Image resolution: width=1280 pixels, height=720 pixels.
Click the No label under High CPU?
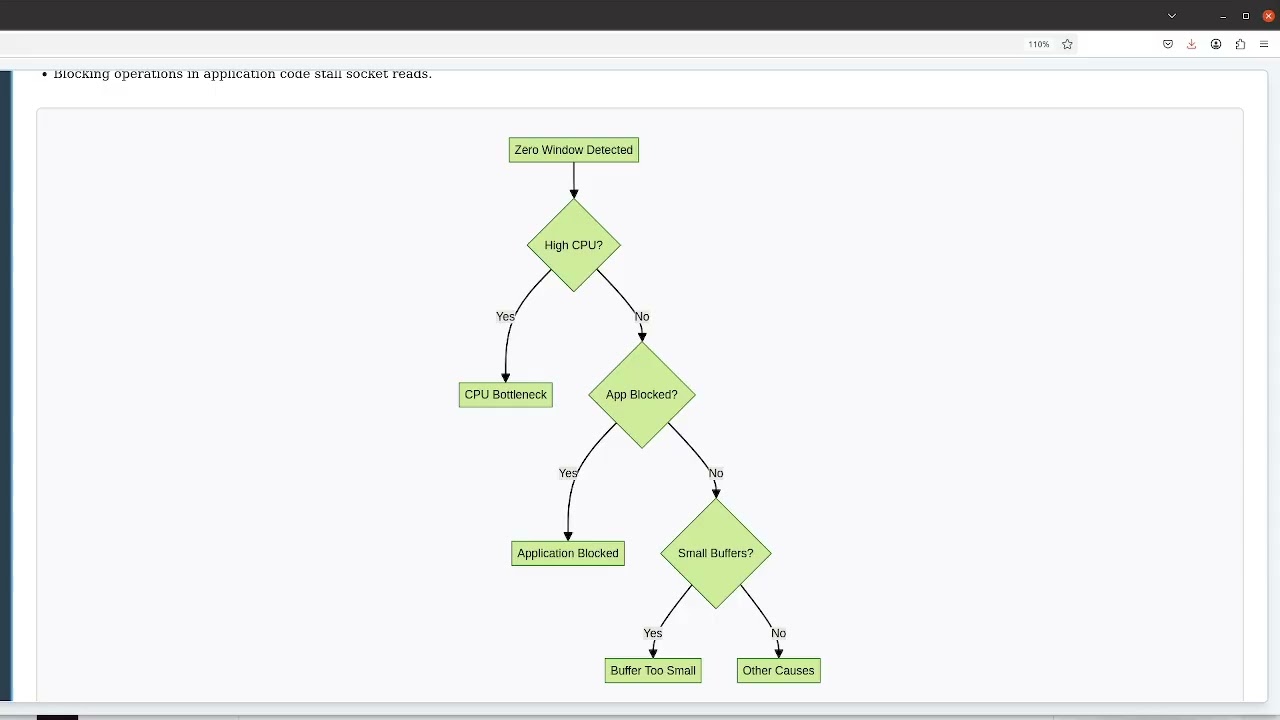[x=642, y=316]
